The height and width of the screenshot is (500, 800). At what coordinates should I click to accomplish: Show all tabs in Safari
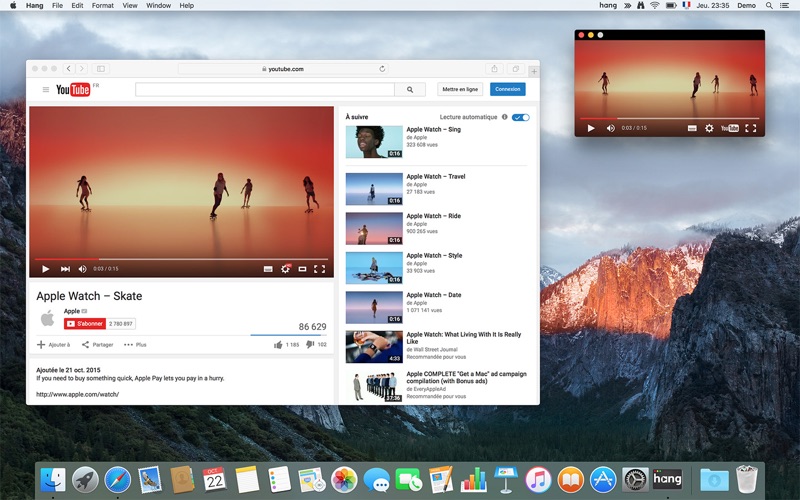coord(516,69)
